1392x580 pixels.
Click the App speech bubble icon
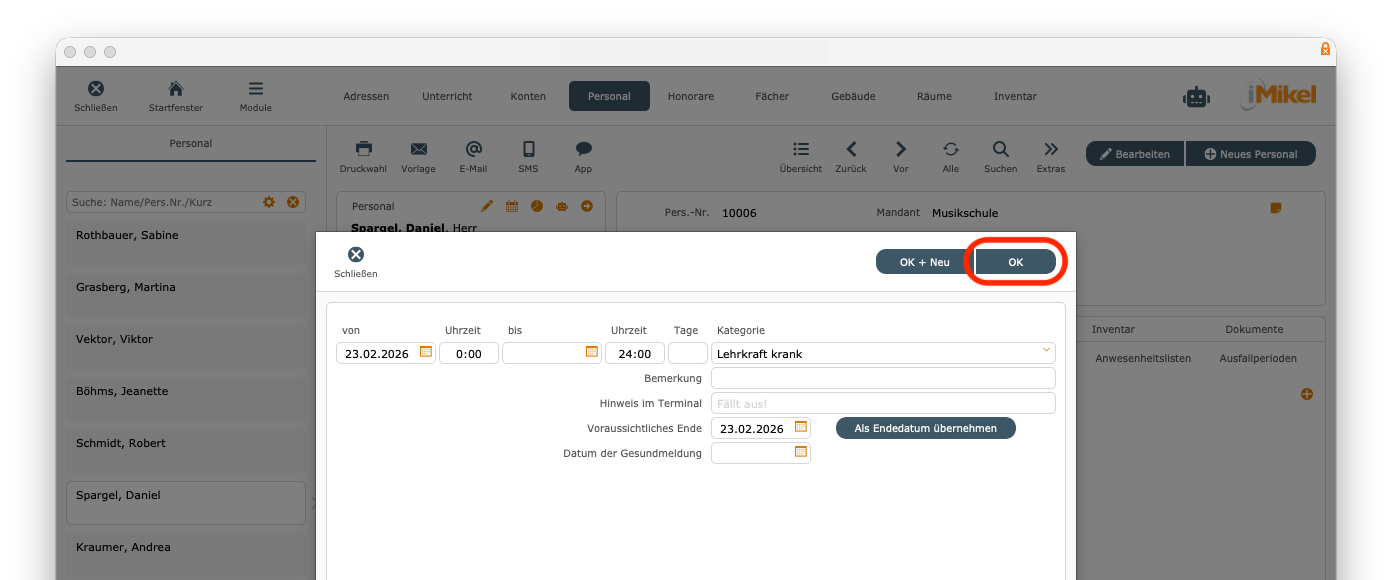click(583, 149)
